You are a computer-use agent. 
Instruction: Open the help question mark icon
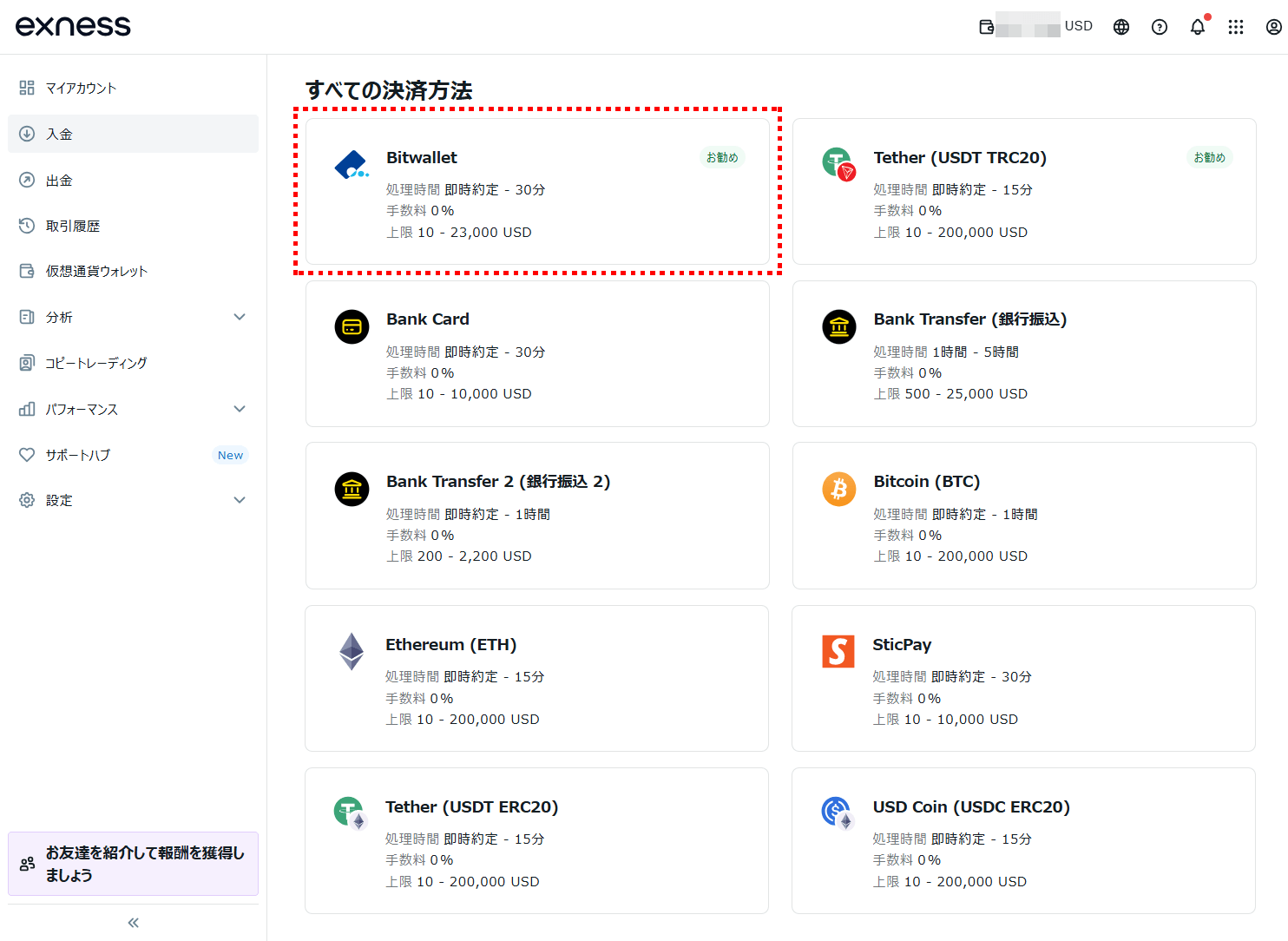[x=1160, y=27]
